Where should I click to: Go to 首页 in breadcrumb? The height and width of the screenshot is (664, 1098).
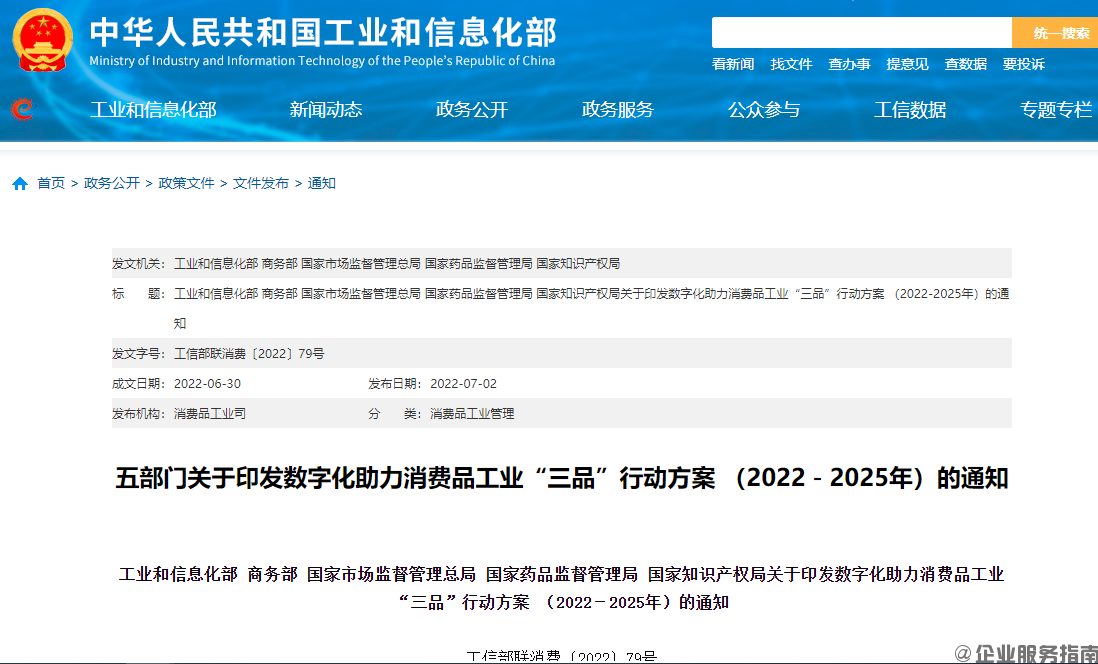[x=51, y=184]
